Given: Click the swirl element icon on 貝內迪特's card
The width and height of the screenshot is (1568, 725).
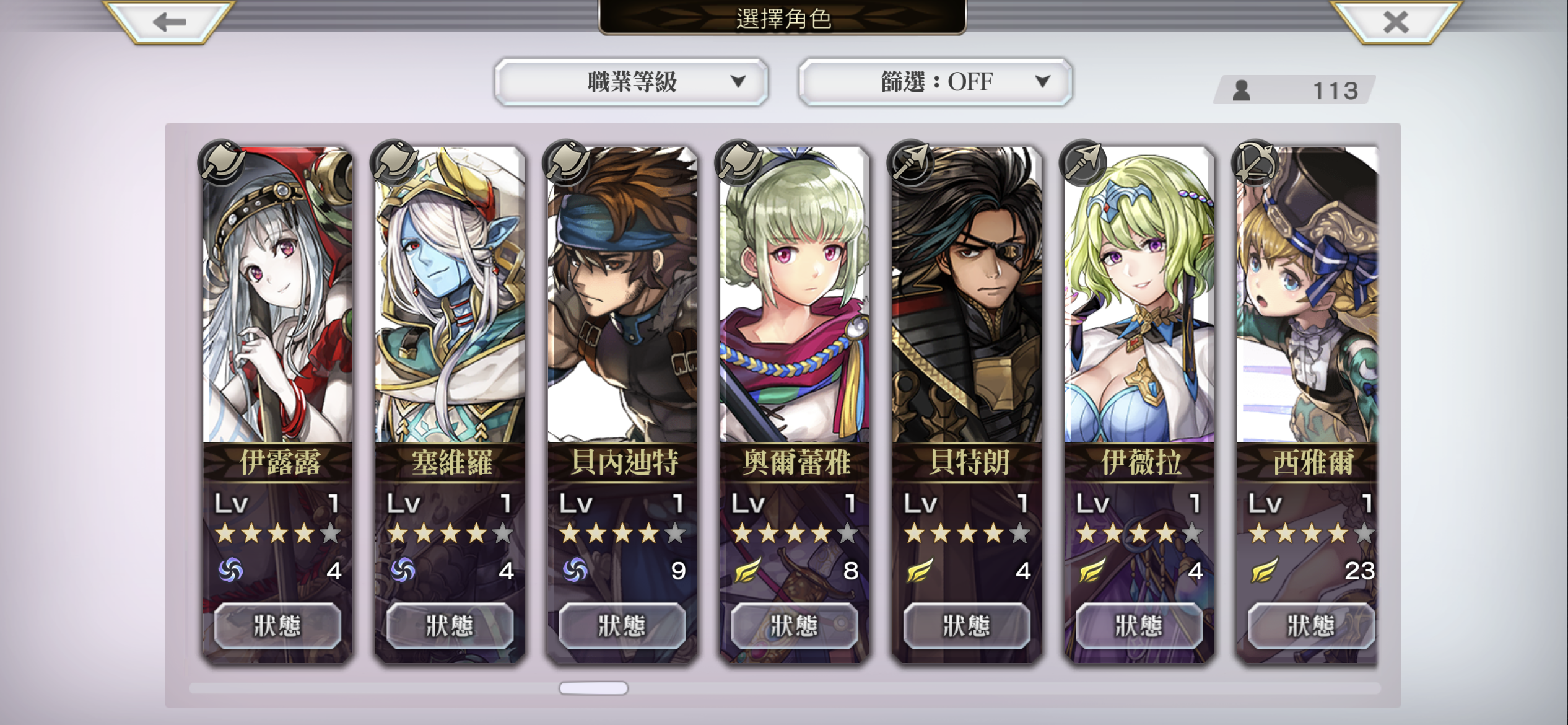Looking at the screenshot, I should tap(575, 570).
